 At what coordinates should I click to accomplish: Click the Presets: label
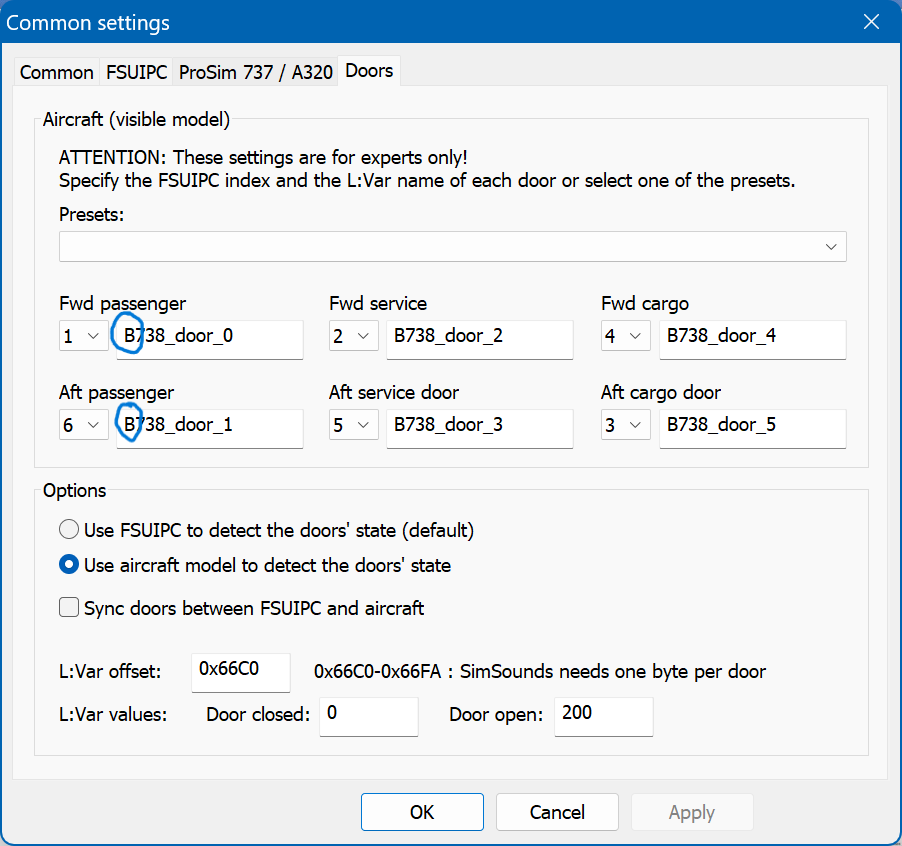pos(91,215)
